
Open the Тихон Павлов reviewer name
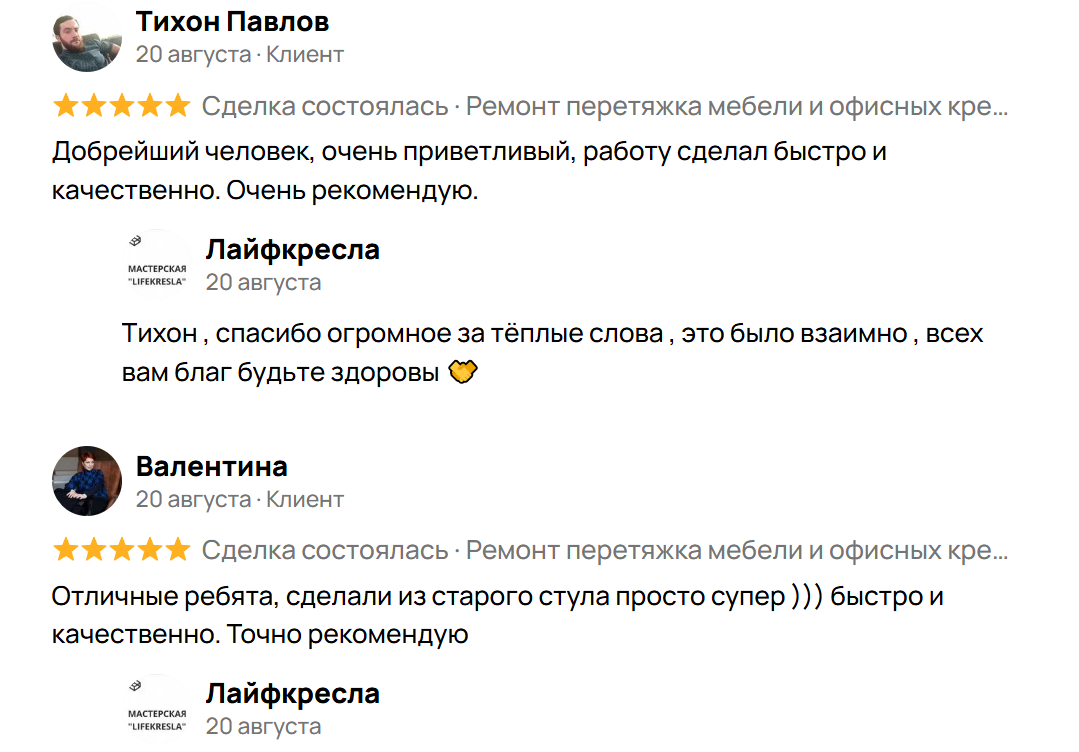[232, 22]
